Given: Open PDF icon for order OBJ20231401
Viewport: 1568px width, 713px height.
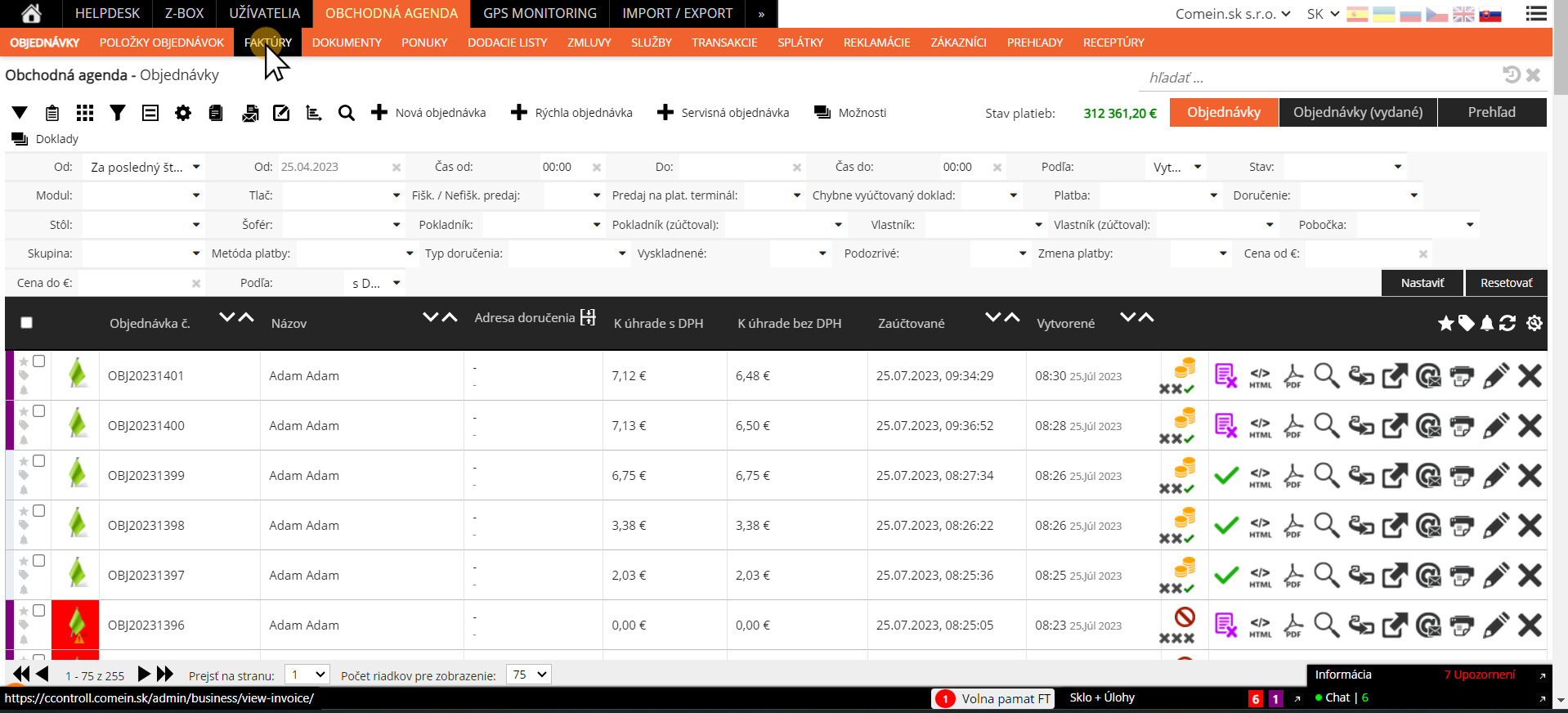Looking at the screenshot, I should pos(1293,376).
